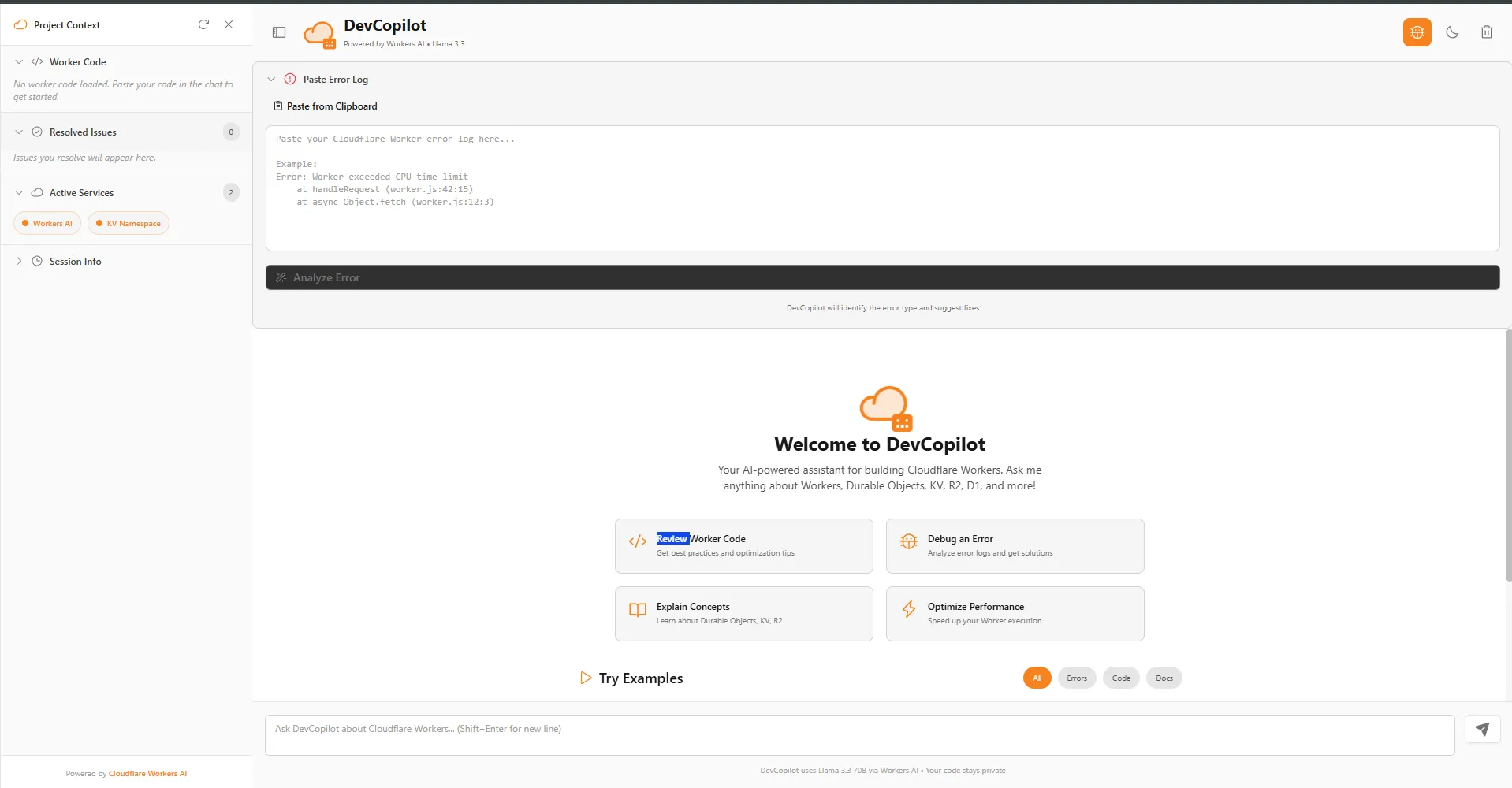
Task: Click the Review Worker Code brackets icon
Action: pos(638,541)
